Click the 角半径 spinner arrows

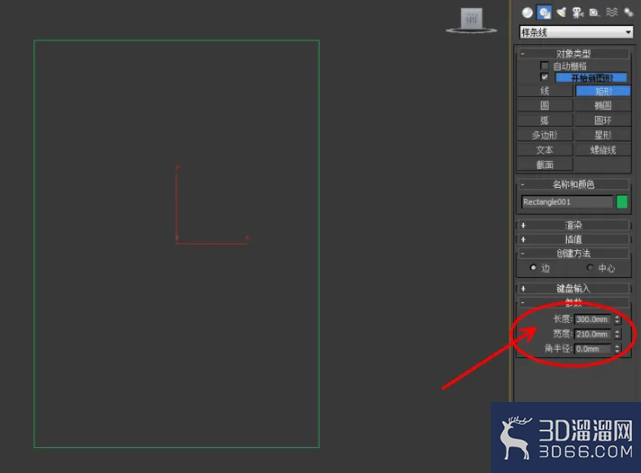click(617, 349)
